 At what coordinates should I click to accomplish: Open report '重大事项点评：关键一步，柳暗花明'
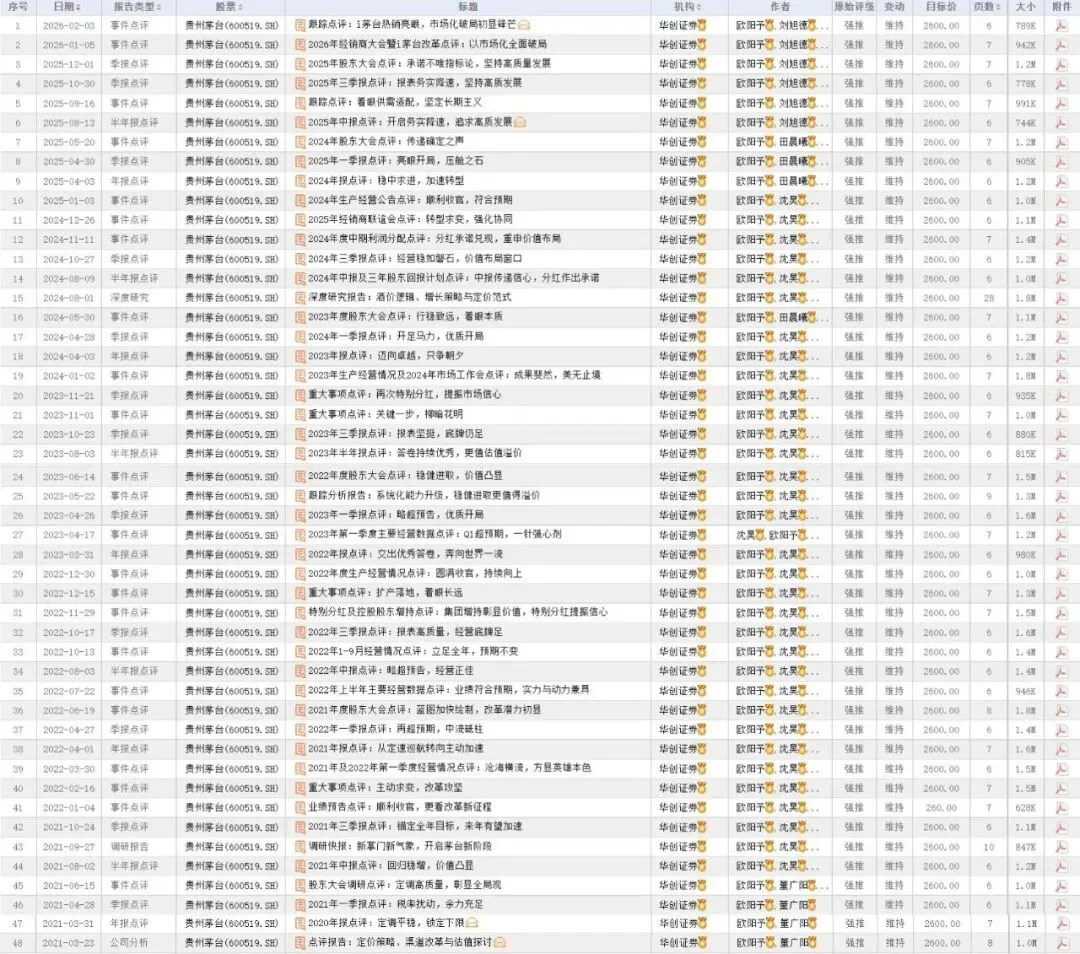[x=386, y=415]
